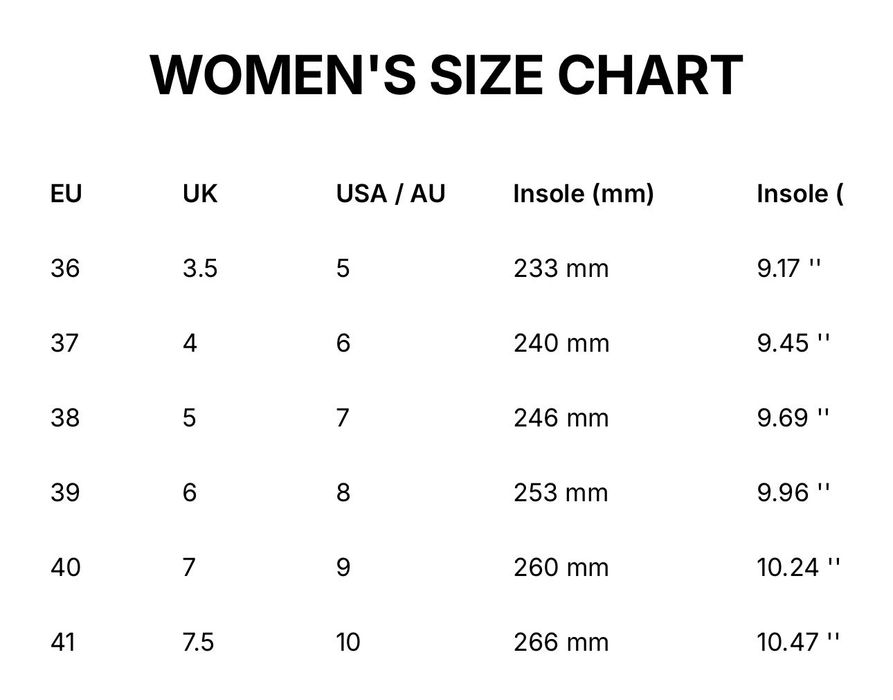
Task: Select the 233 mm insole value
Action: coord(561,269)
